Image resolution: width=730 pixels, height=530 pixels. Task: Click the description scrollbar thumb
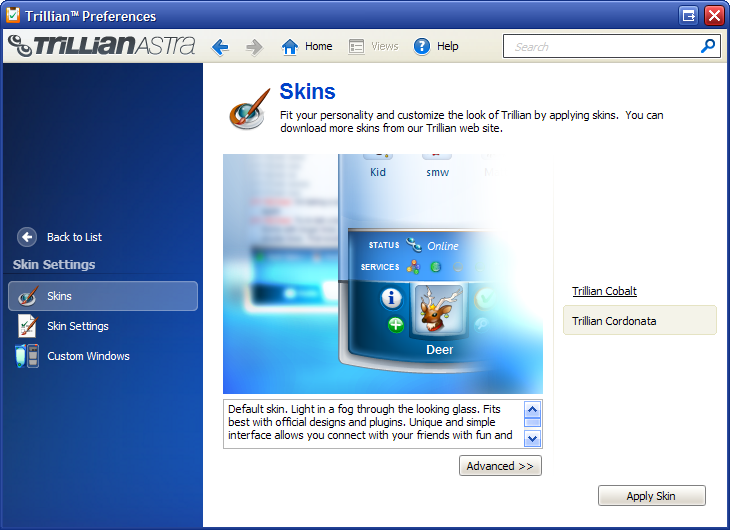532,422
